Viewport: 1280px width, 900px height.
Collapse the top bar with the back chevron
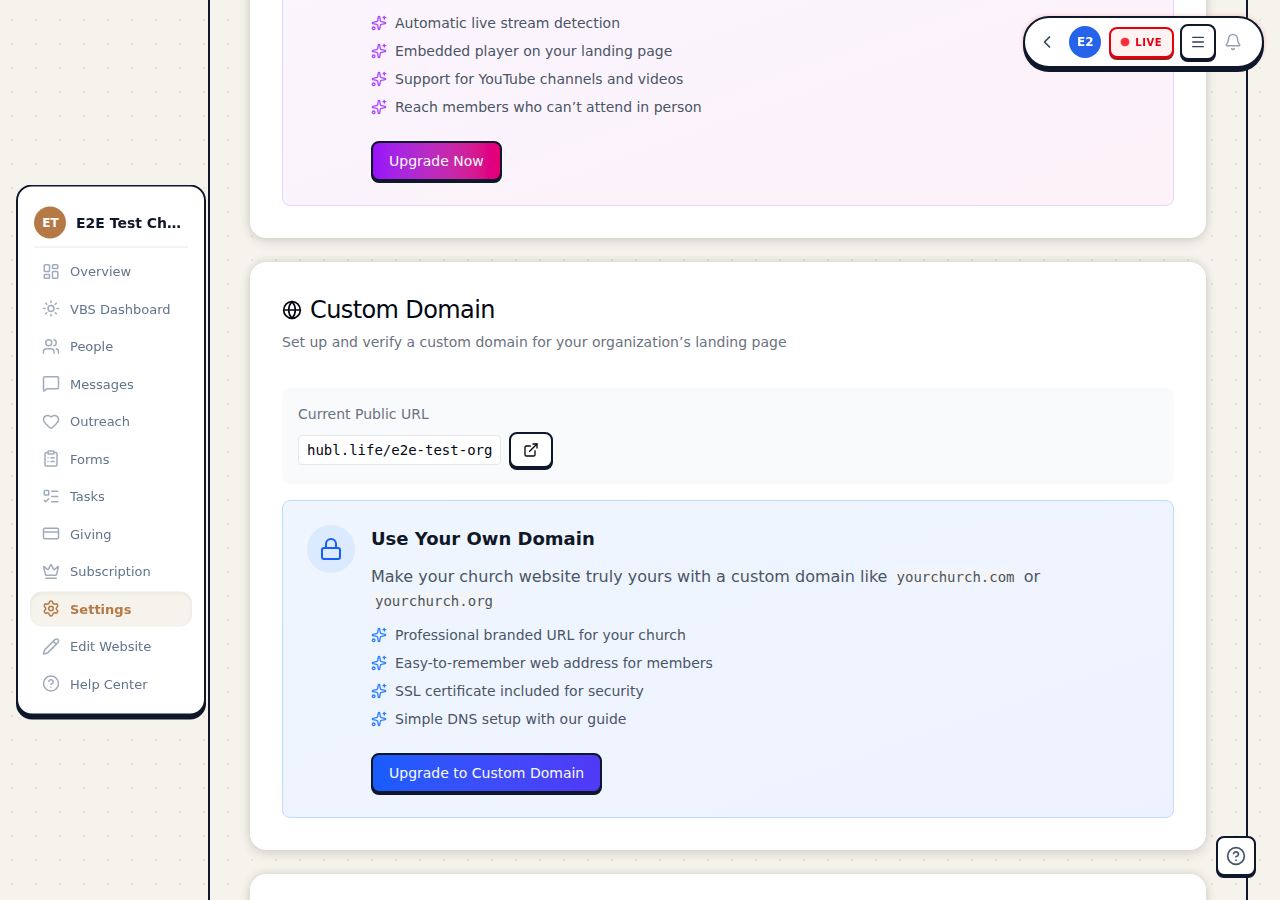click(x=1047, y=42)
